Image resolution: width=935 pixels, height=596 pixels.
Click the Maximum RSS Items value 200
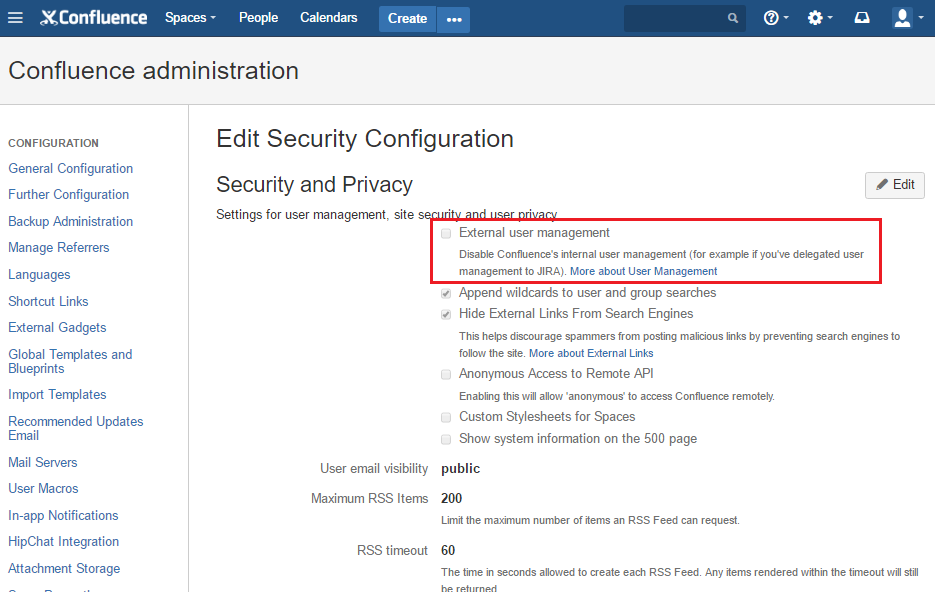(x=451, y=498)
